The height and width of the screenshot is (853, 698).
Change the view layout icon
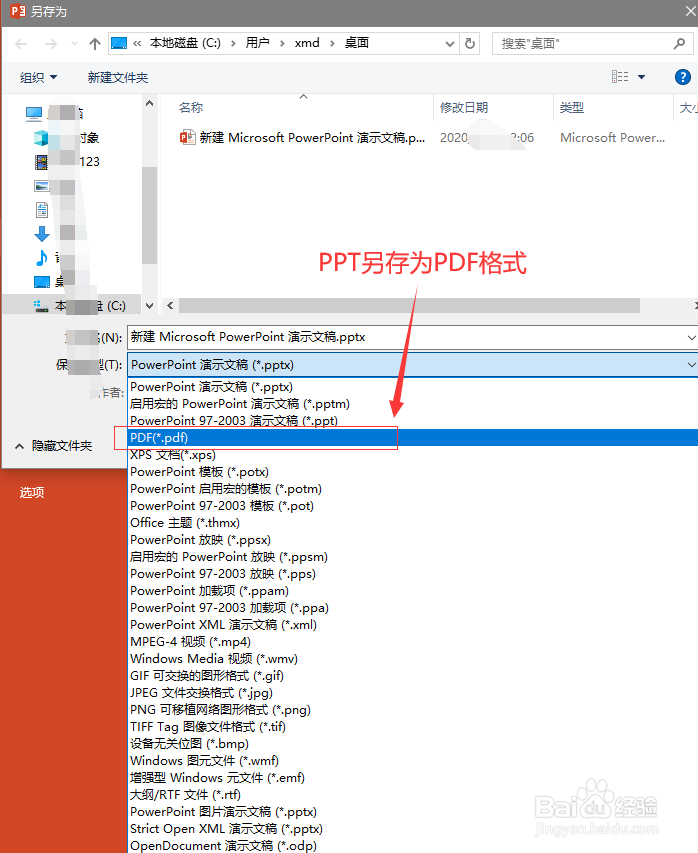coord(620,77)
